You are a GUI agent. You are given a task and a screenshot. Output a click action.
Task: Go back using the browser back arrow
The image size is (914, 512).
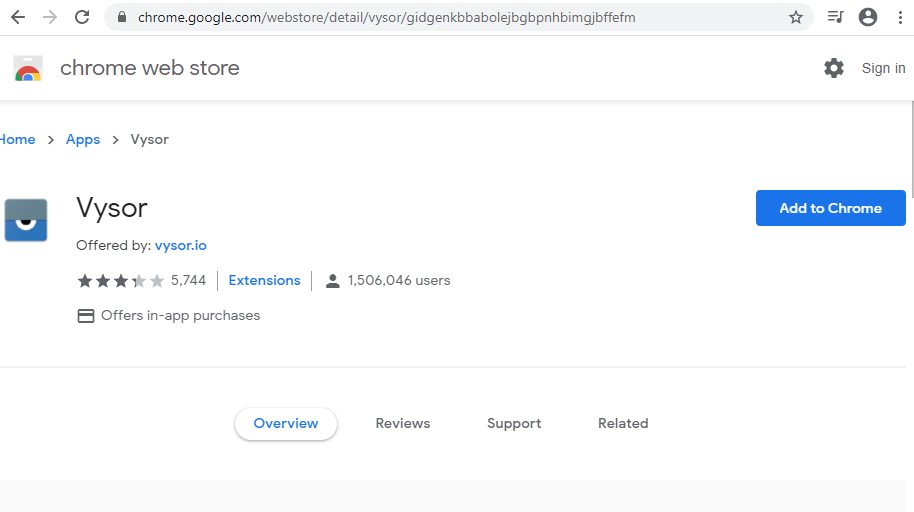pos(18,17)
